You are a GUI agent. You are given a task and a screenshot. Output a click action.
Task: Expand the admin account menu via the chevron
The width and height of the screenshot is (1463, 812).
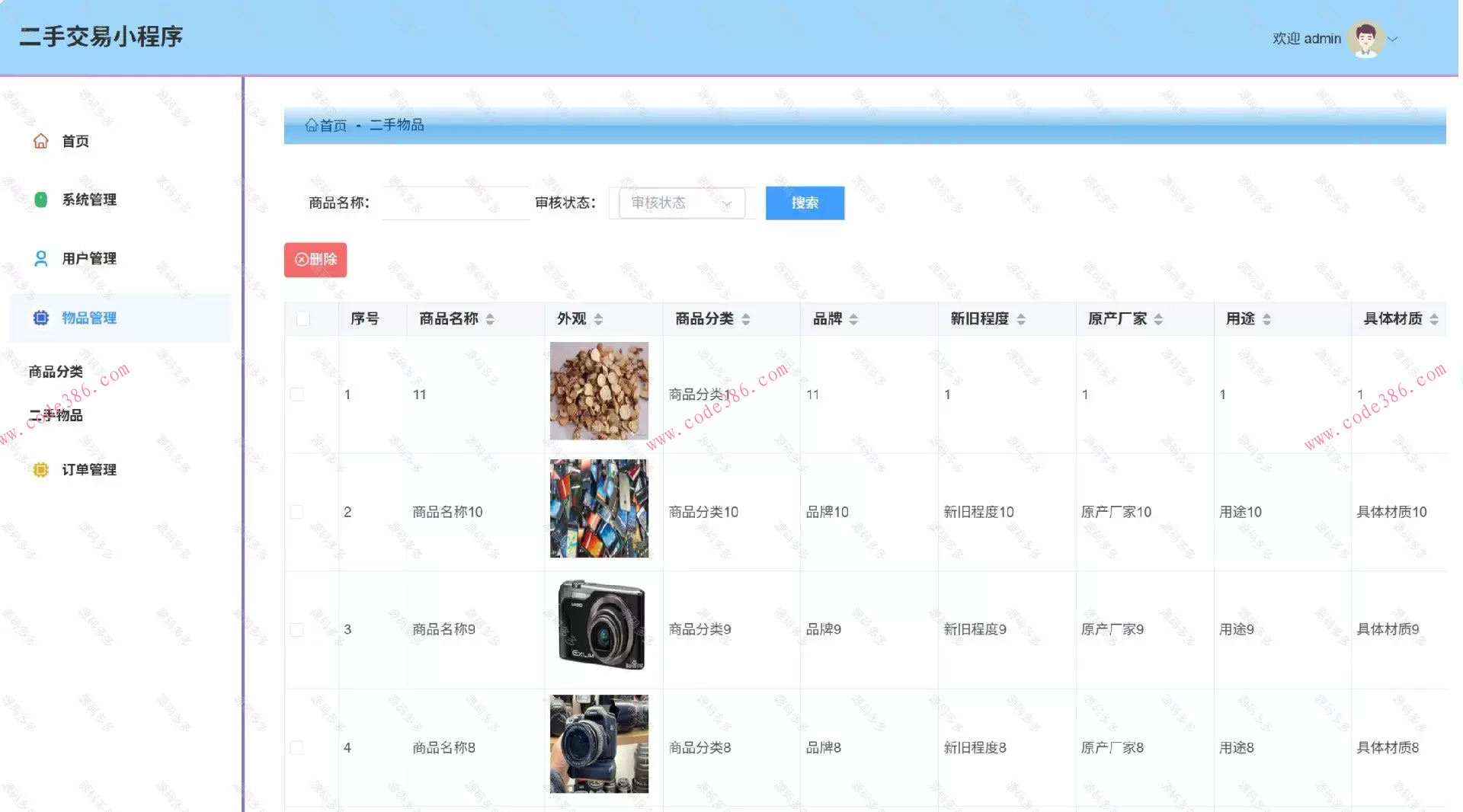point(1394,39)
